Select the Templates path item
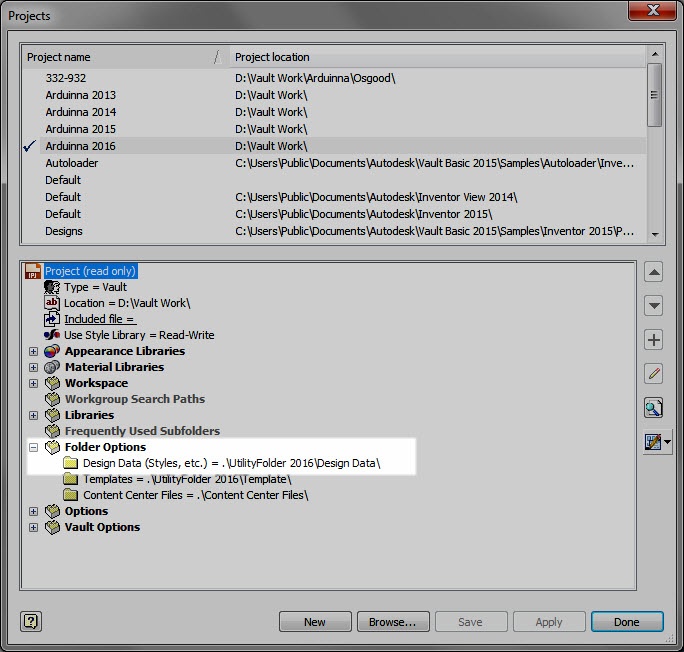684x652 pixels. click(x=187, y=479)
